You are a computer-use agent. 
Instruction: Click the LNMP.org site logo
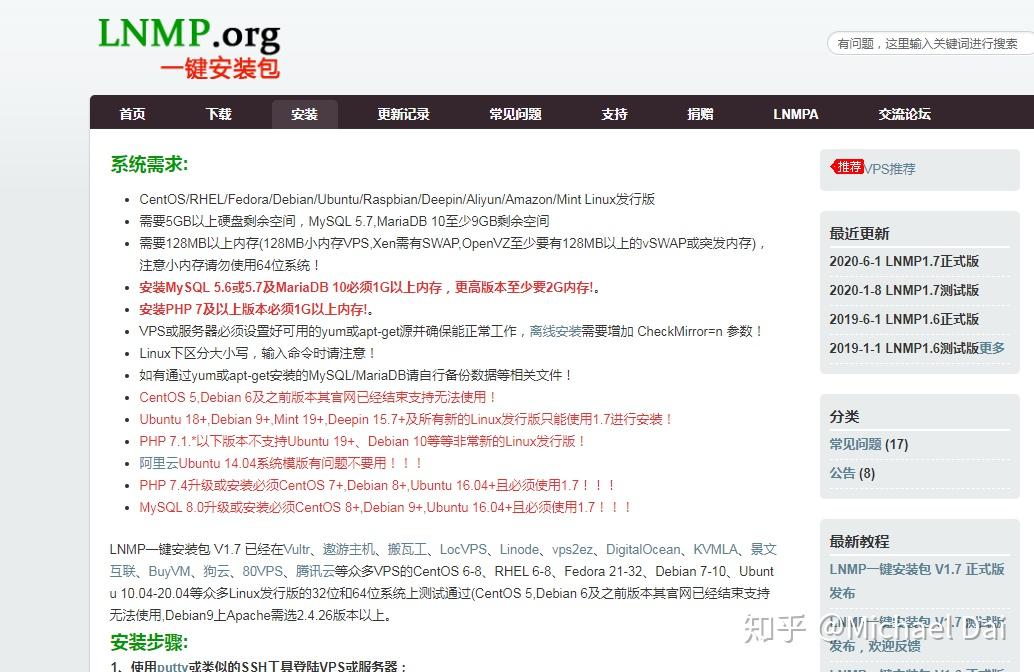click(189, 49)
